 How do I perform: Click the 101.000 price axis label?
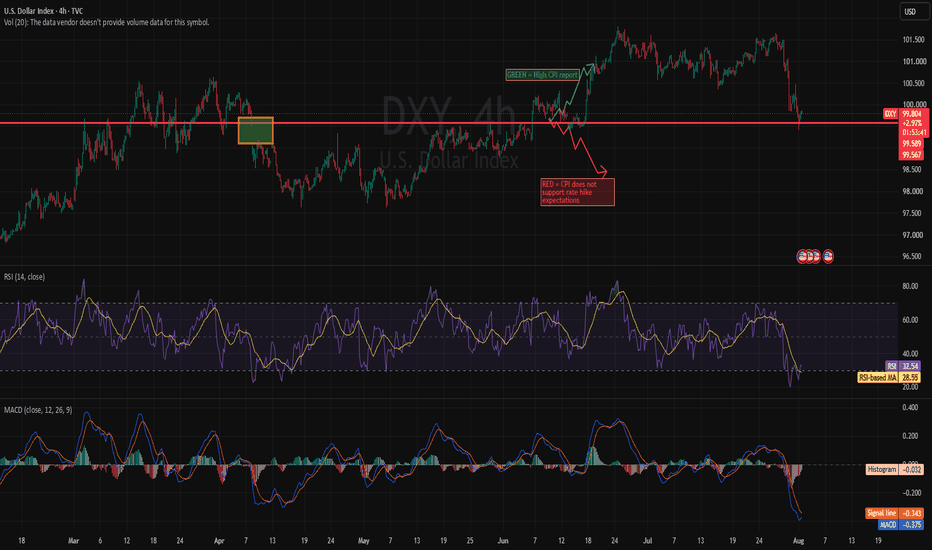[914, 61]
